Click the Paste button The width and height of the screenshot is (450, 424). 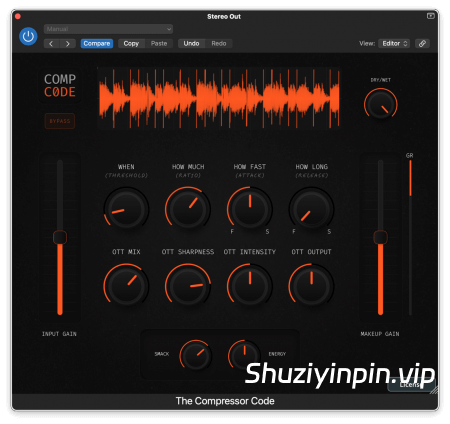(x=159, y=44)
